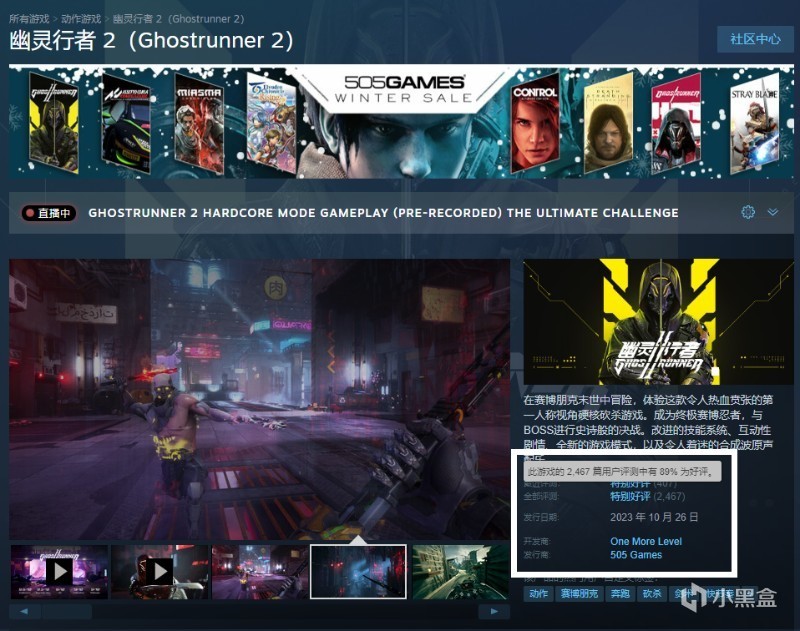Click the Ghostrunner 2 header capsule image
Screen dimensions: 800x631
tap(659, 321)
